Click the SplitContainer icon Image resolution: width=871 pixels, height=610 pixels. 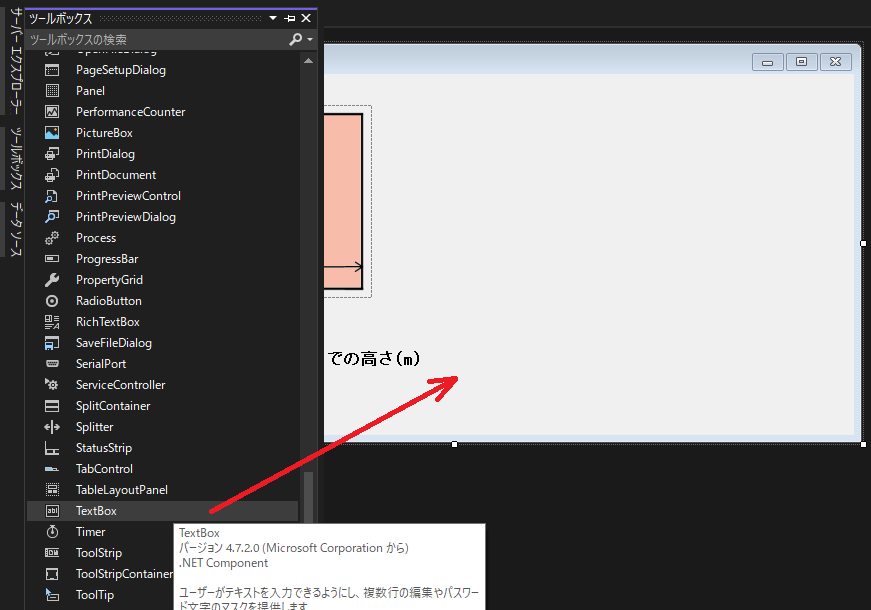(52, 406)
